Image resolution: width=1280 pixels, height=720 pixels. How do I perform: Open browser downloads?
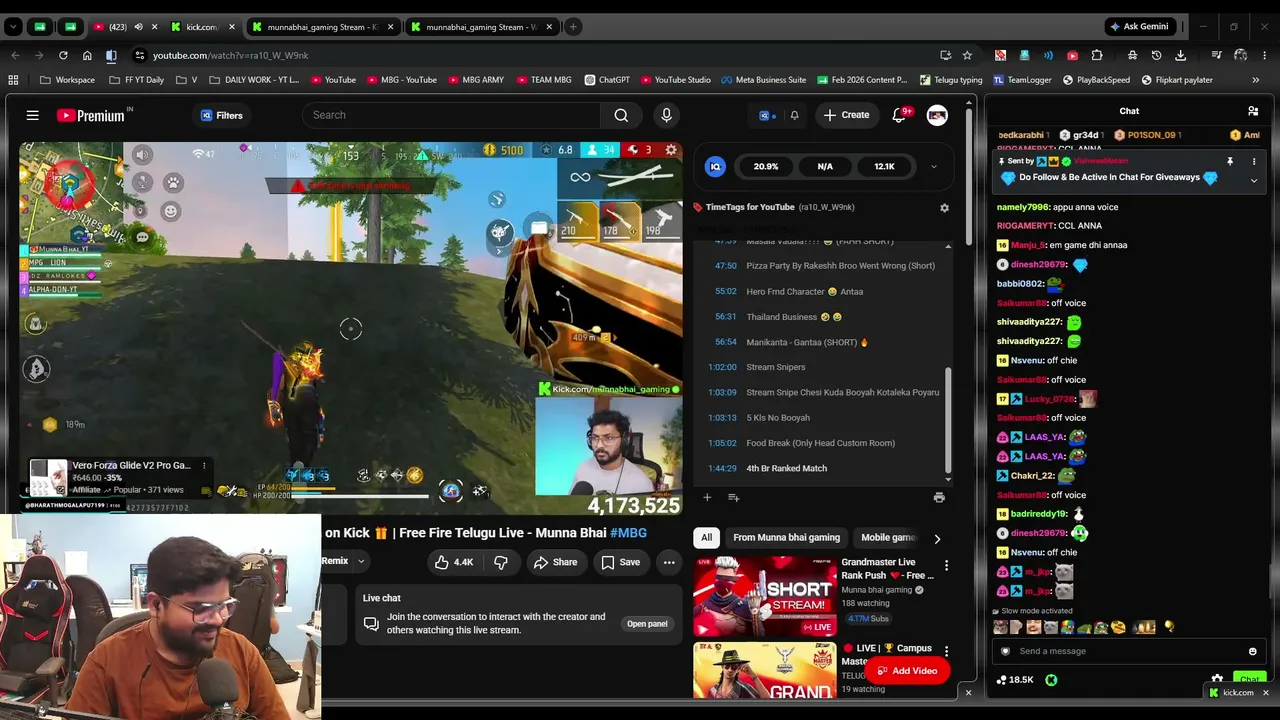click(1180, 55)
